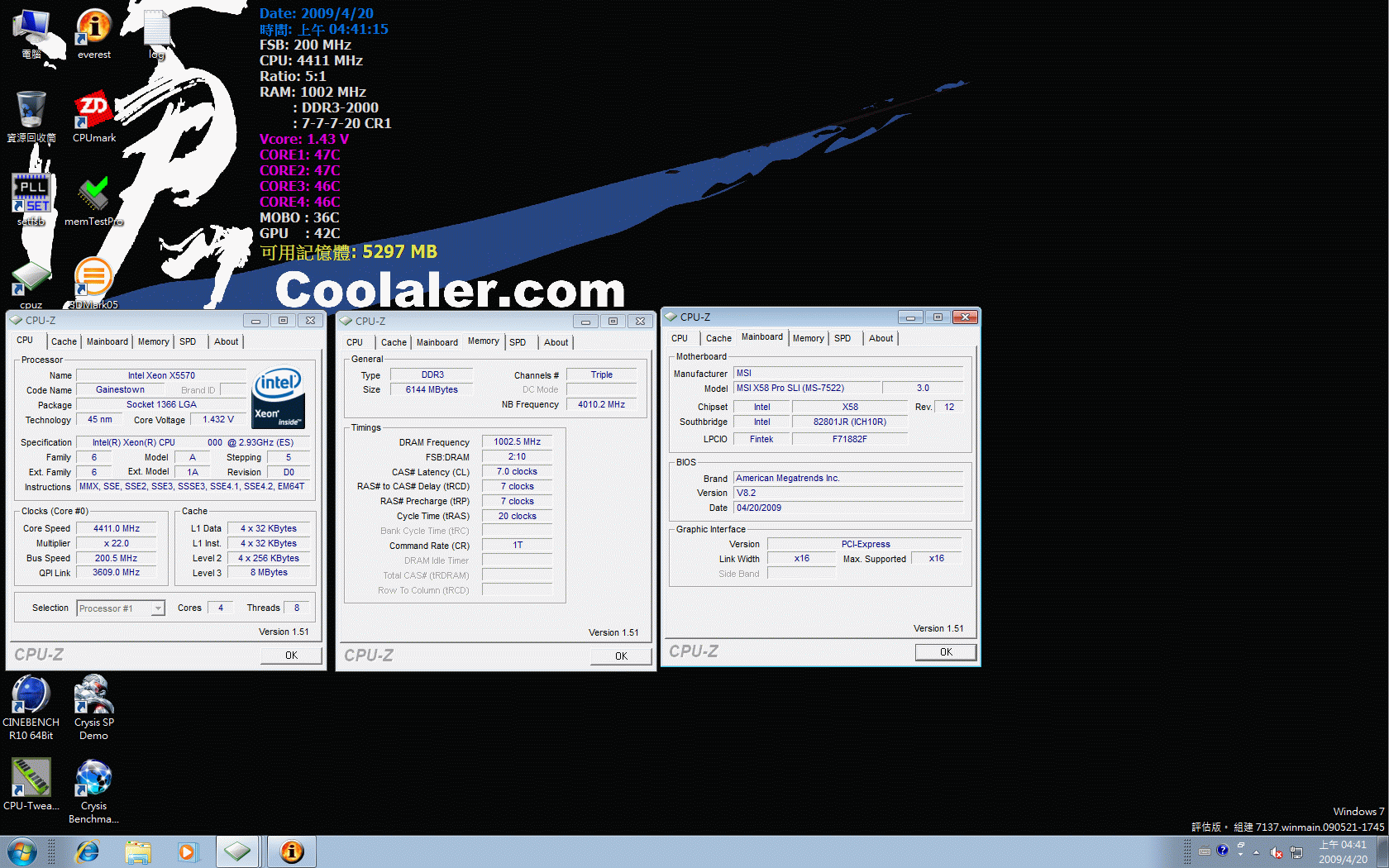Open the Computer desktop icon
This screenshot has width=1389, height=868.
[31, 34]
